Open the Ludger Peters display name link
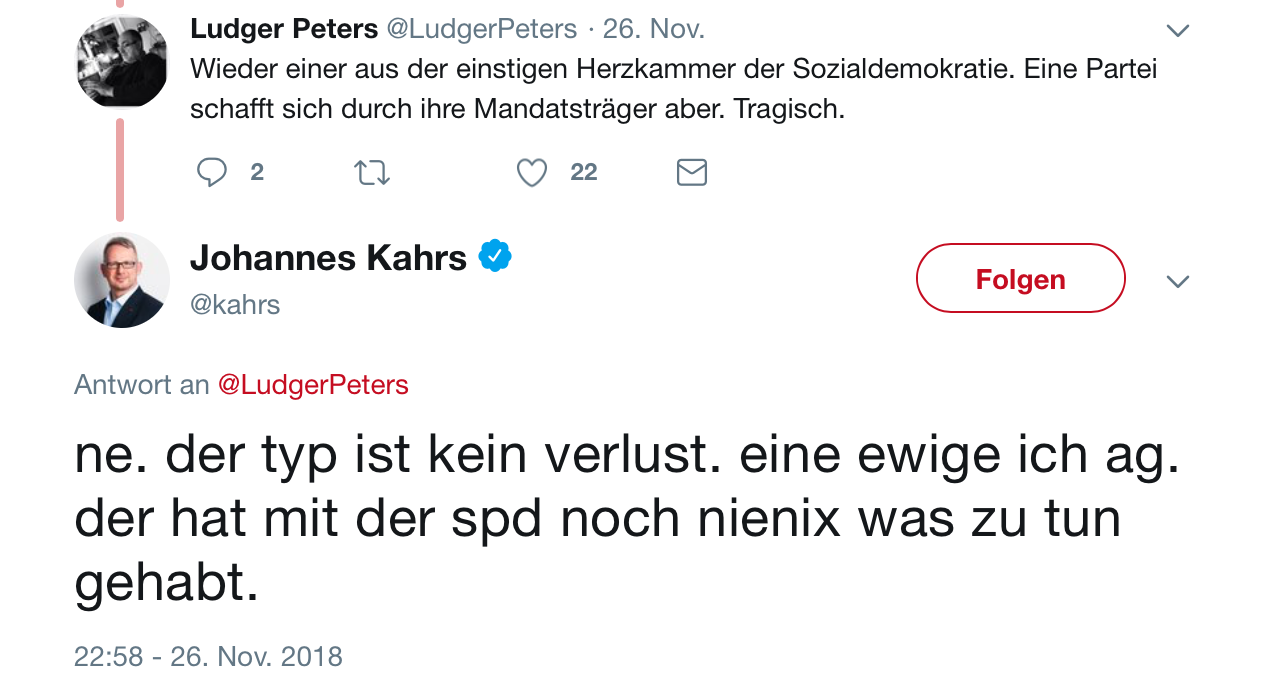 [284, 29]
